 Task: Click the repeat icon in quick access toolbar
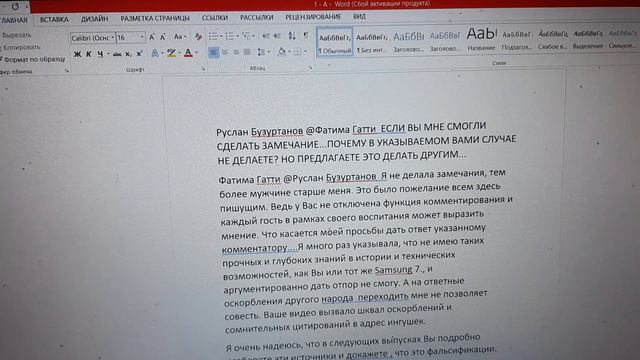[x=15, y=7]
